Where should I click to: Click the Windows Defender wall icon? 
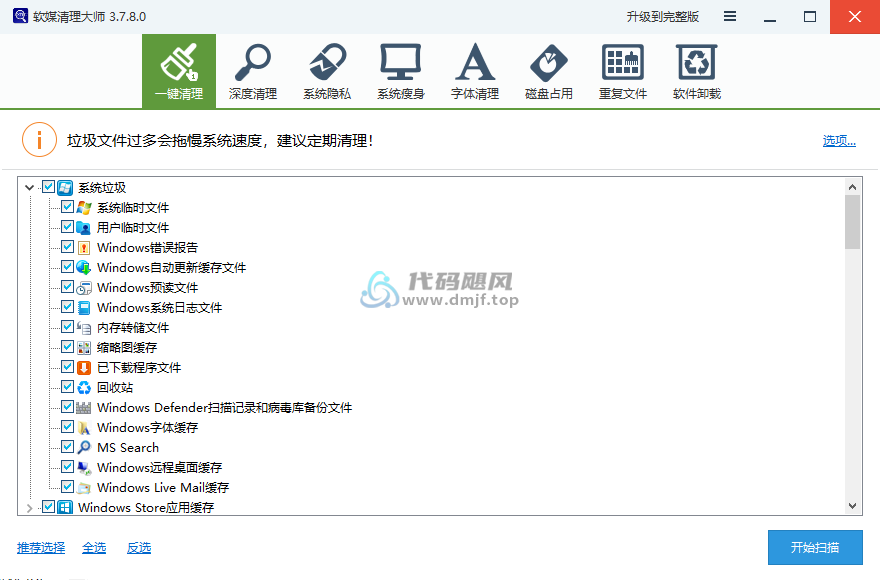click(84, 408)
